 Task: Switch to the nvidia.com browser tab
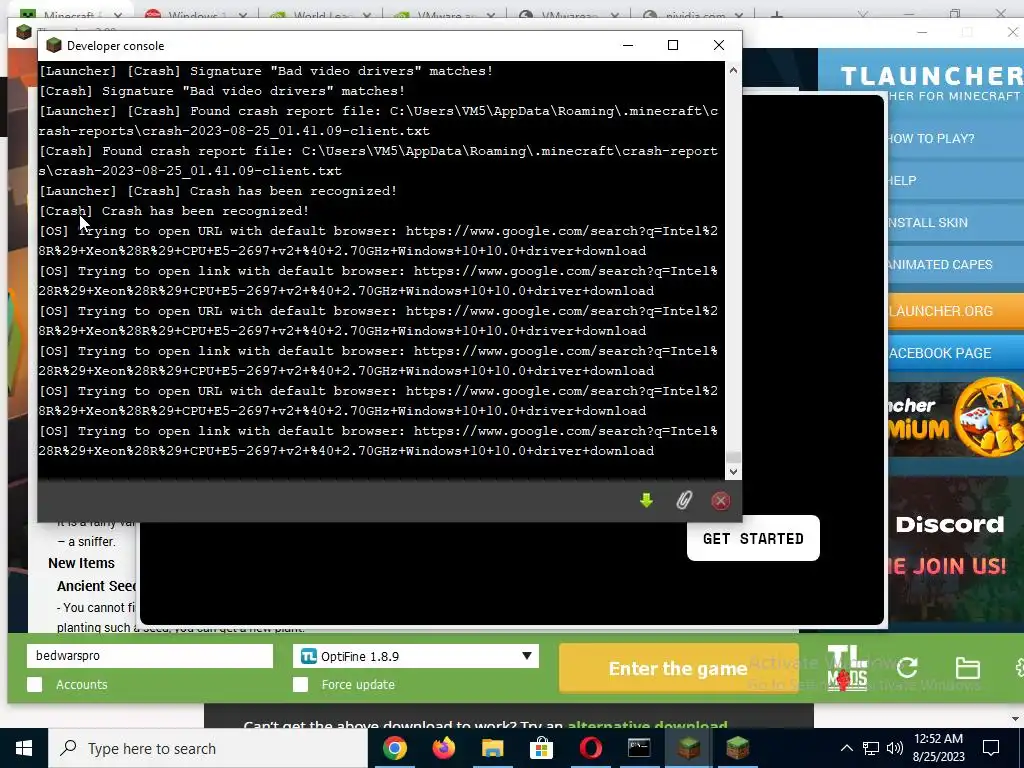694,14
